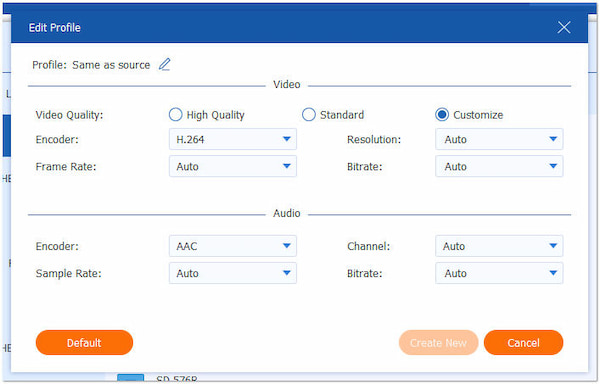Expand the Channel dropdown
Image resolution: width=600 pixels, height=384 pixels.
pyautogui.click(x=499, y=246)
